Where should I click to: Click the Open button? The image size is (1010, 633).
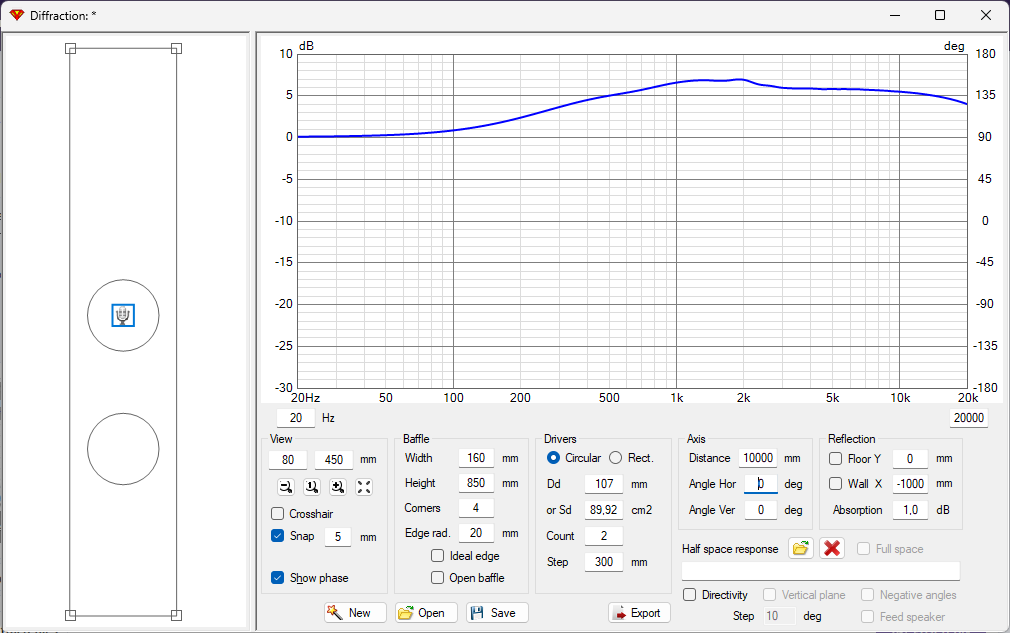(x=426, y=612)
